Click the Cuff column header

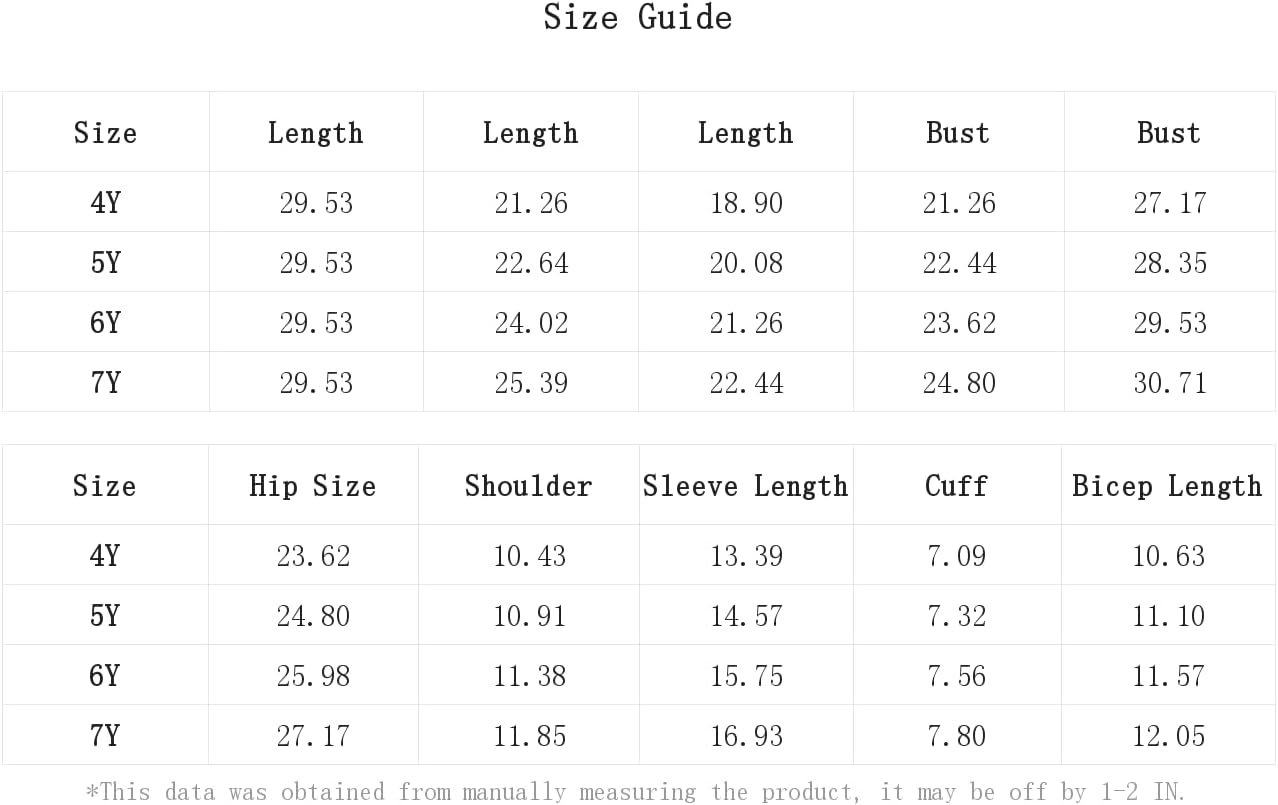tap(956, 486)
